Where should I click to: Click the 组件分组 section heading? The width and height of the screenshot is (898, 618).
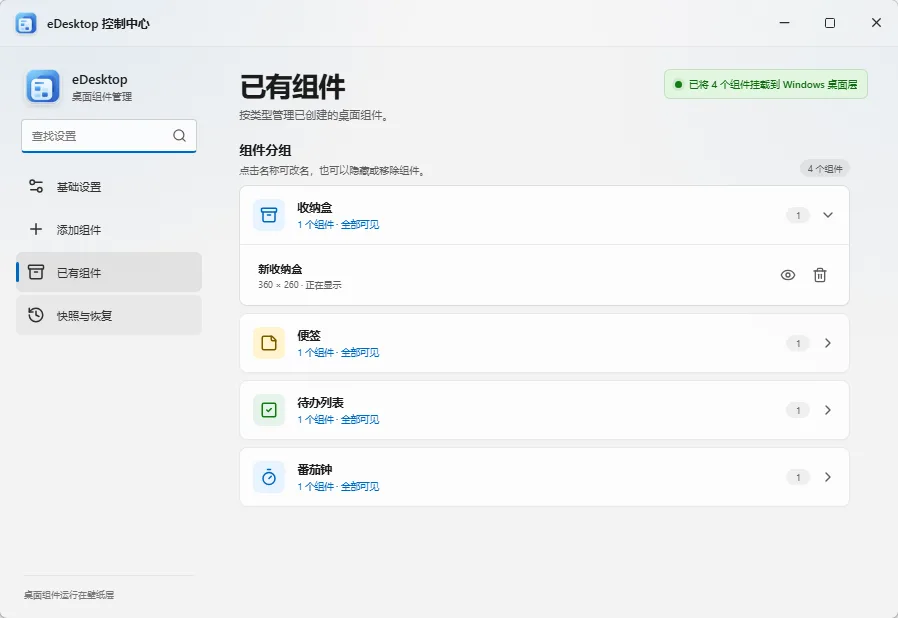click(265, 150)
